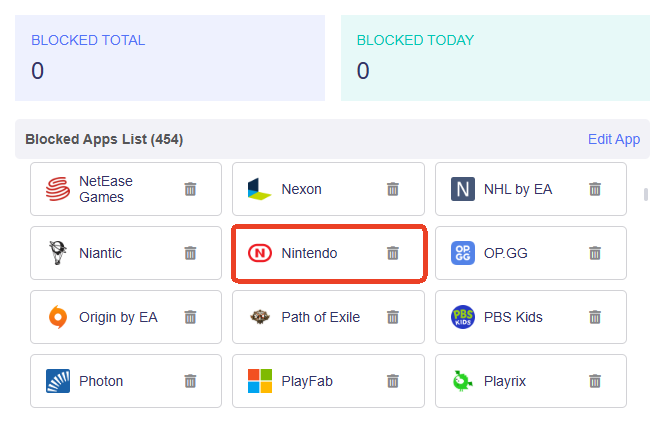Open the Edit App link
666x422 pixels.
613,139
